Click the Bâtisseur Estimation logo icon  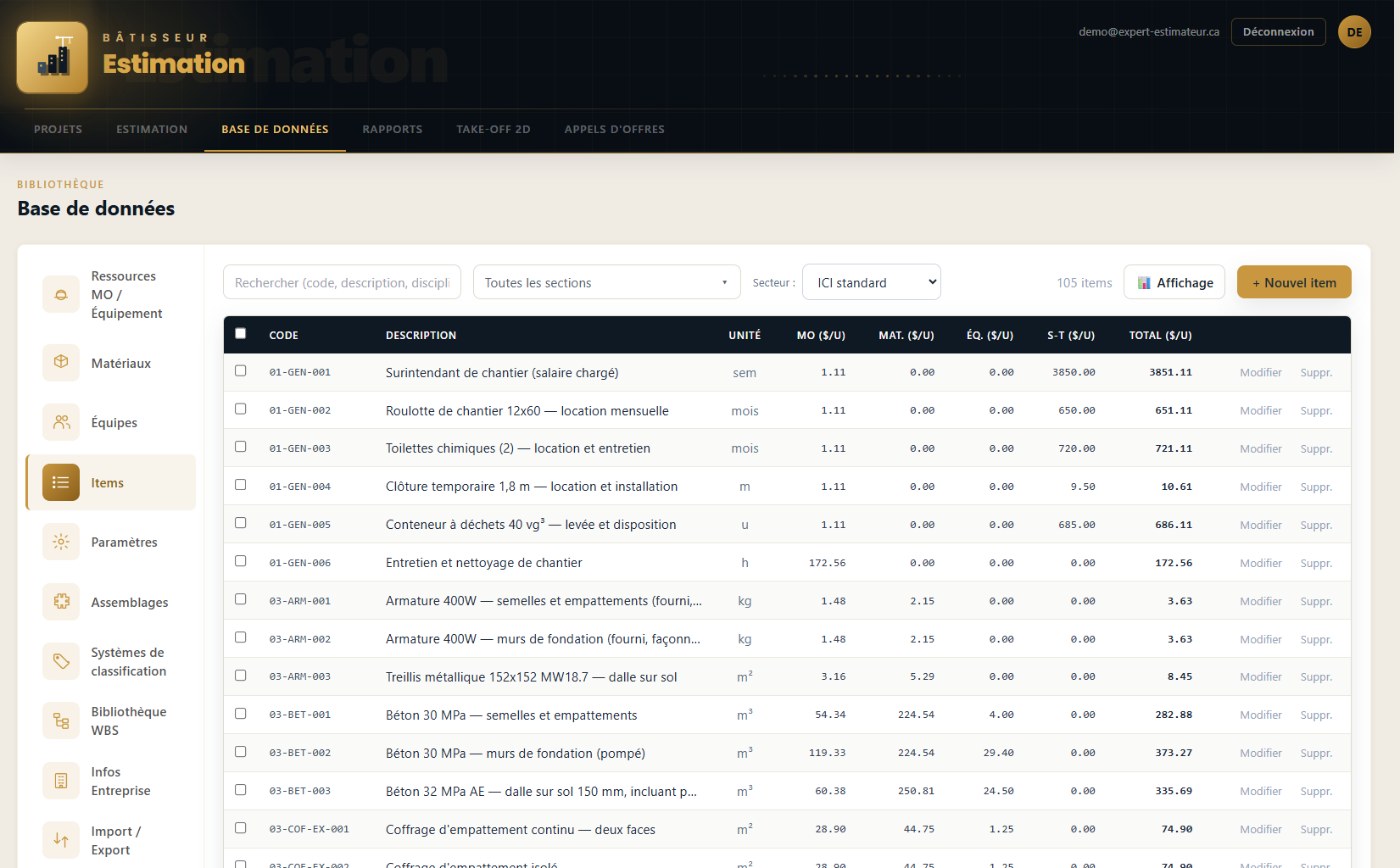[52, 57]
